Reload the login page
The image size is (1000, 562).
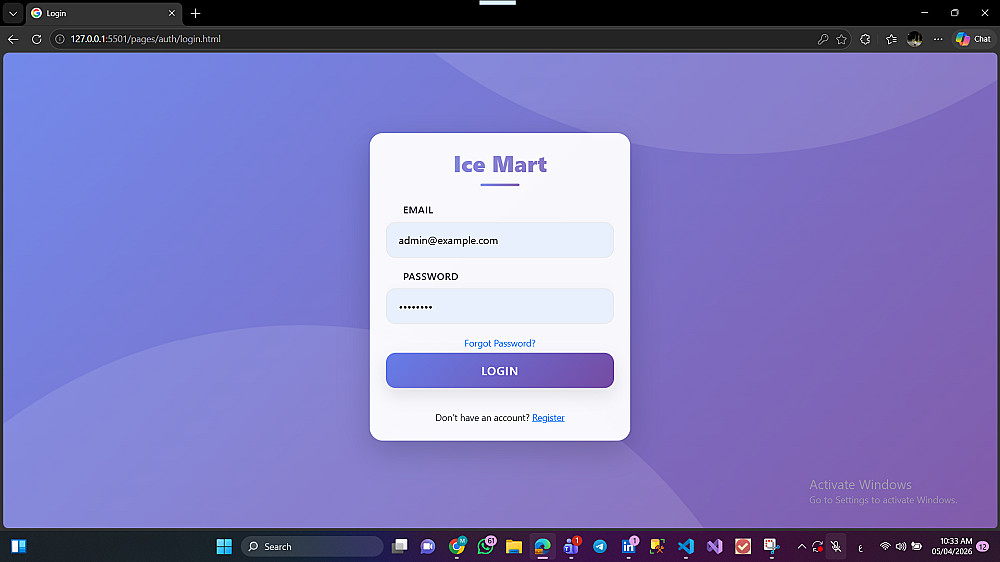tap(36, 39)
